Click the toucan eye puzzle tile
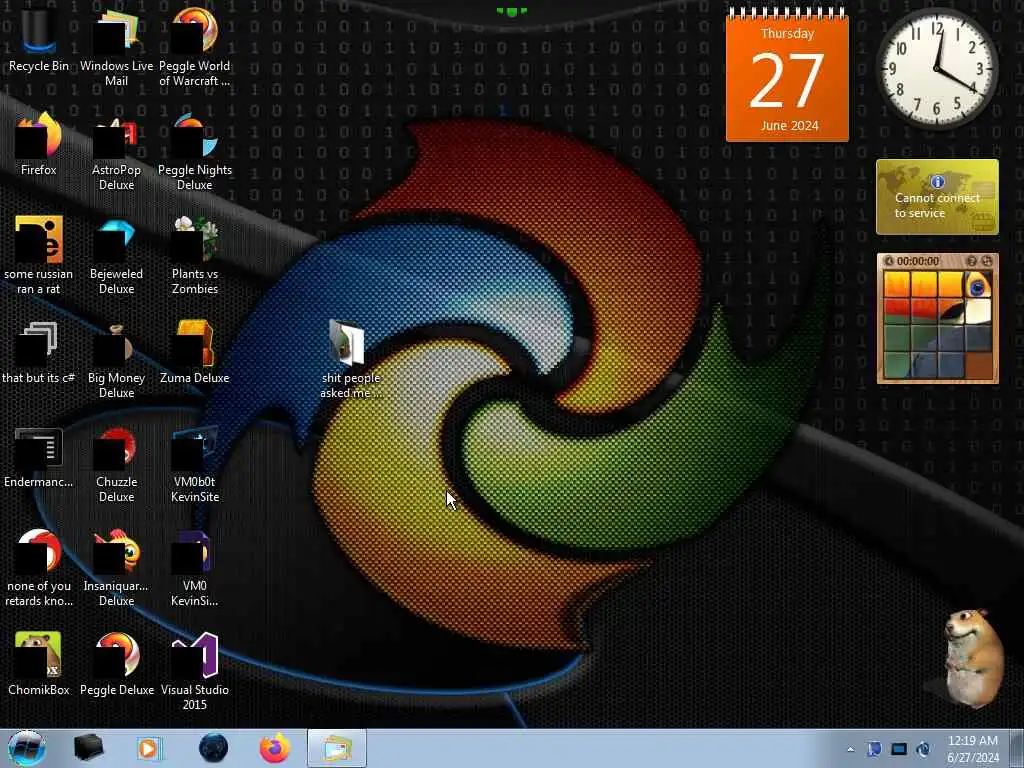The width and height of the screenshot is (1024, 768). (978, 285)
